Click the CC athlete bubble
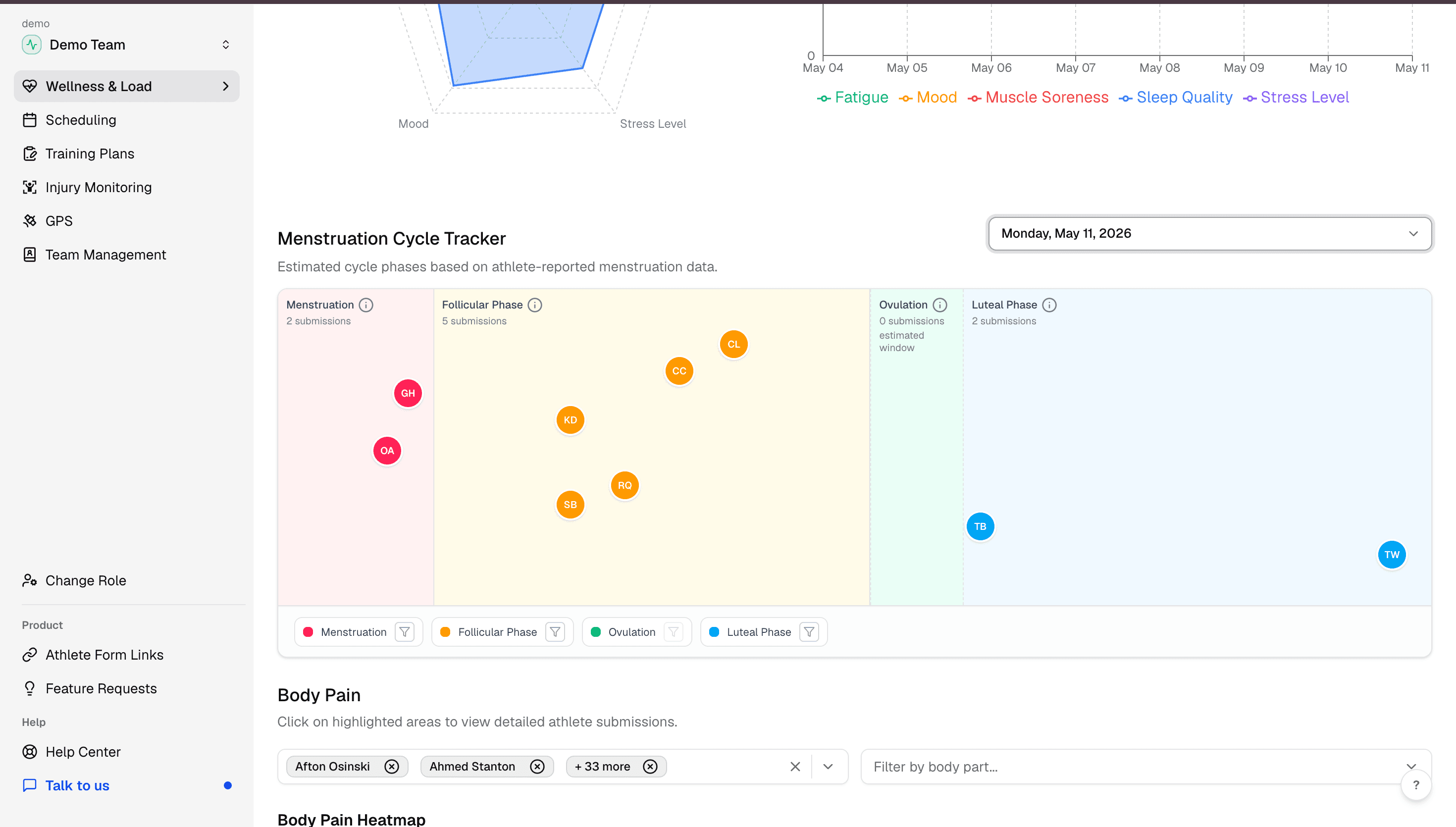The height and width of the screenshot is (827, 1456). (x=679, y=371)
